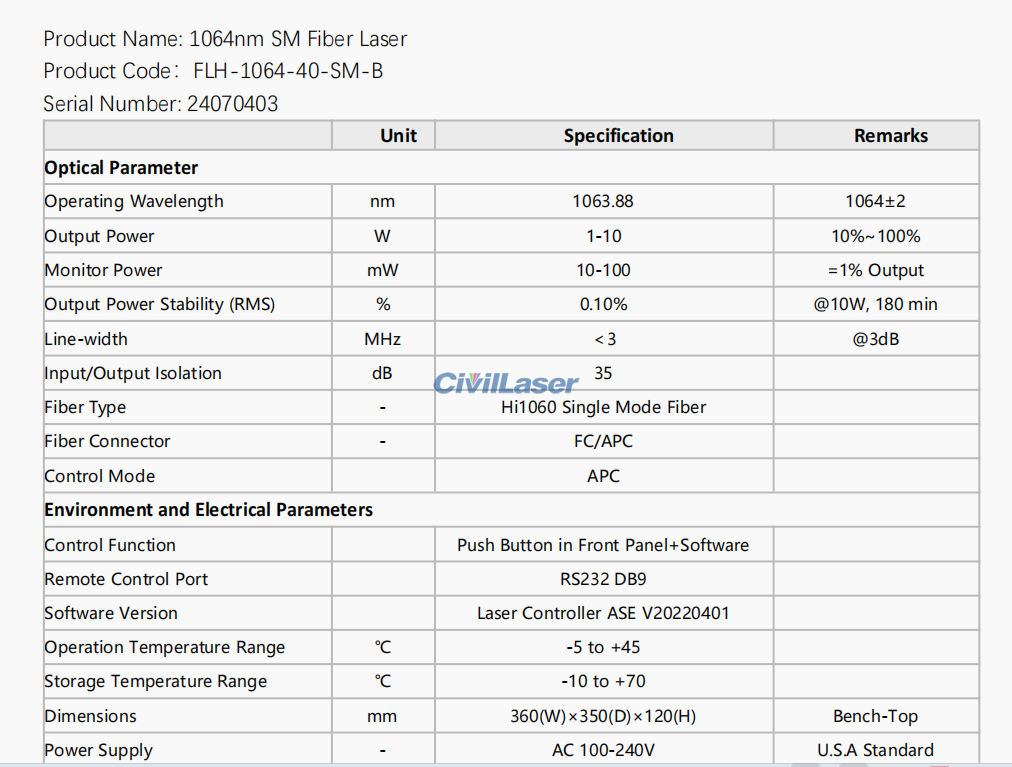Screen dimensions: 1012x767
Task: Click the CivilLaser watermark logo
Action: click(506, 383)
